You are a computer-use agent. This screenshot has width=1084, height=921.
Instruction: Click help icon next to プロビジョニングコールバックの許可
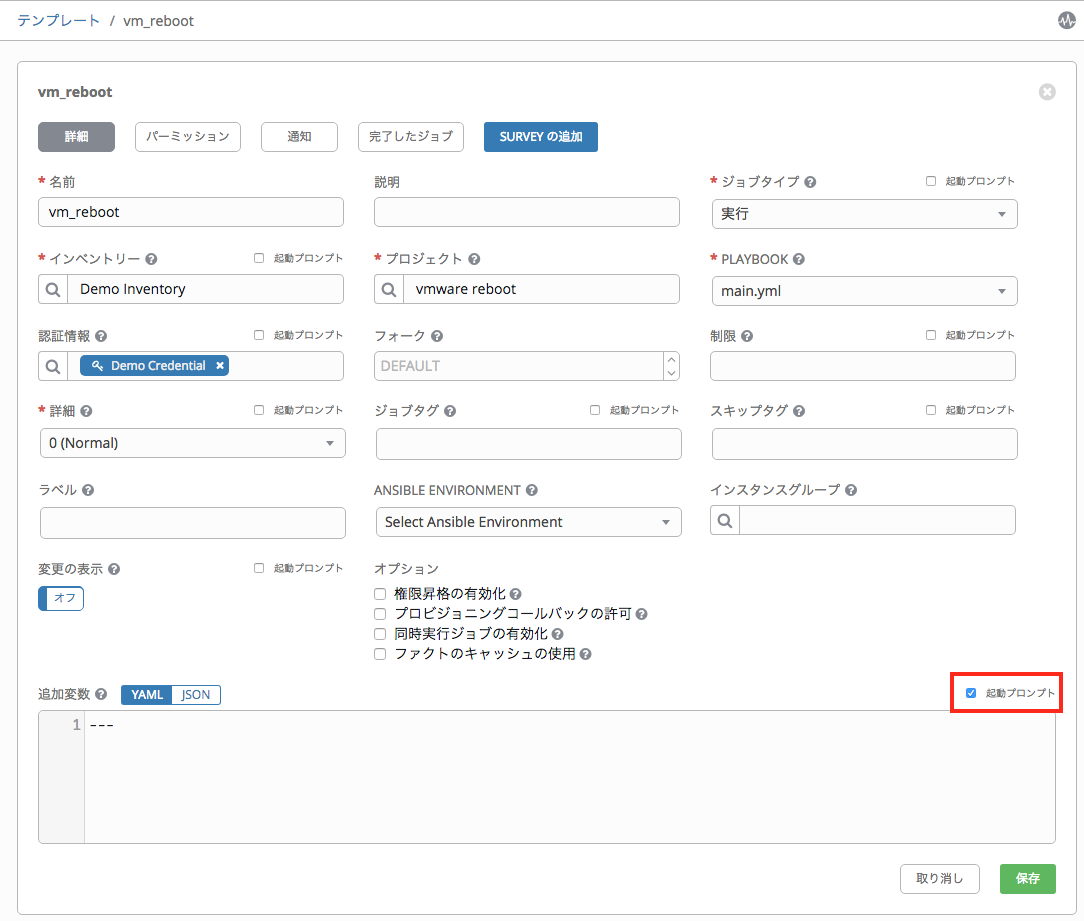tap(642, 614)
